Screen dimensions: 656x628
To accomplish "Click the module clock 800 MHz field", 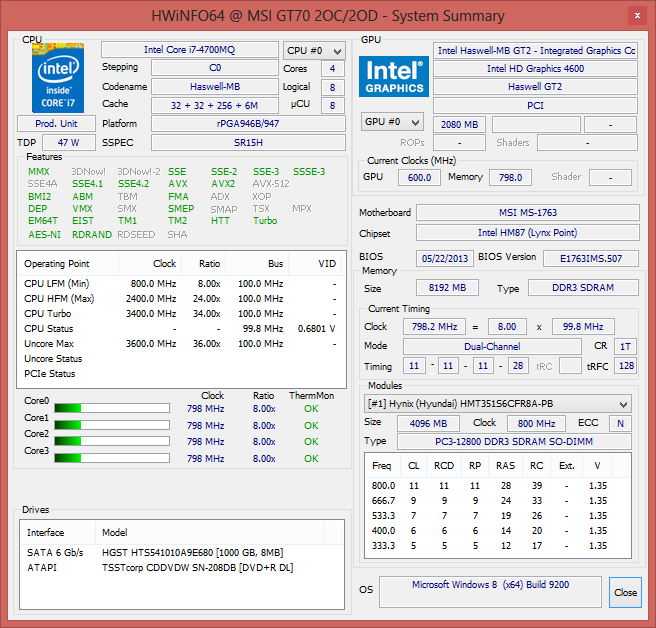I will pos(536,423).
